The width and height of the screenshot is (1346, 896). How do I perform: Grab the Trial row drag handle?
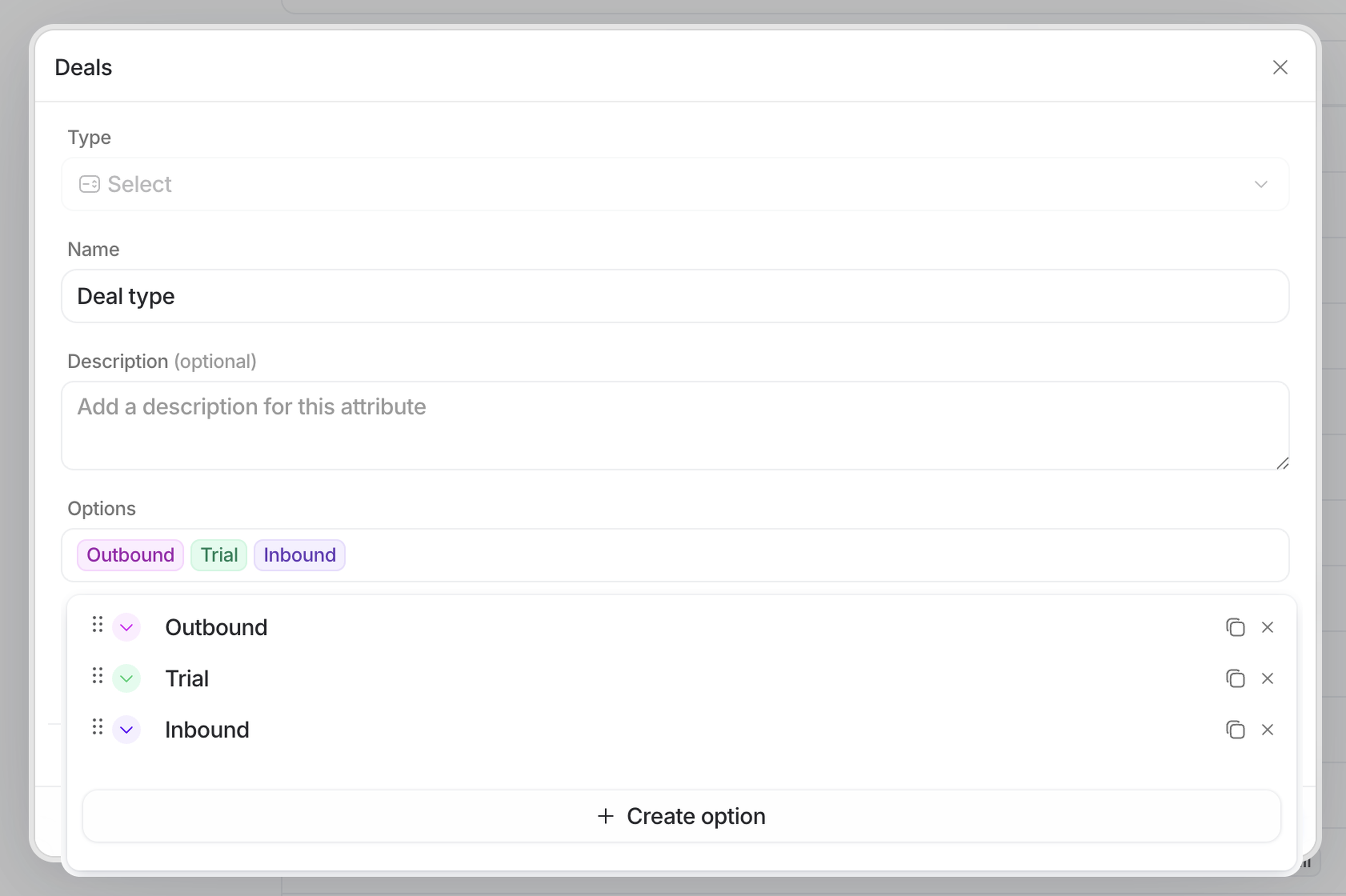click(x=98, y=676)
